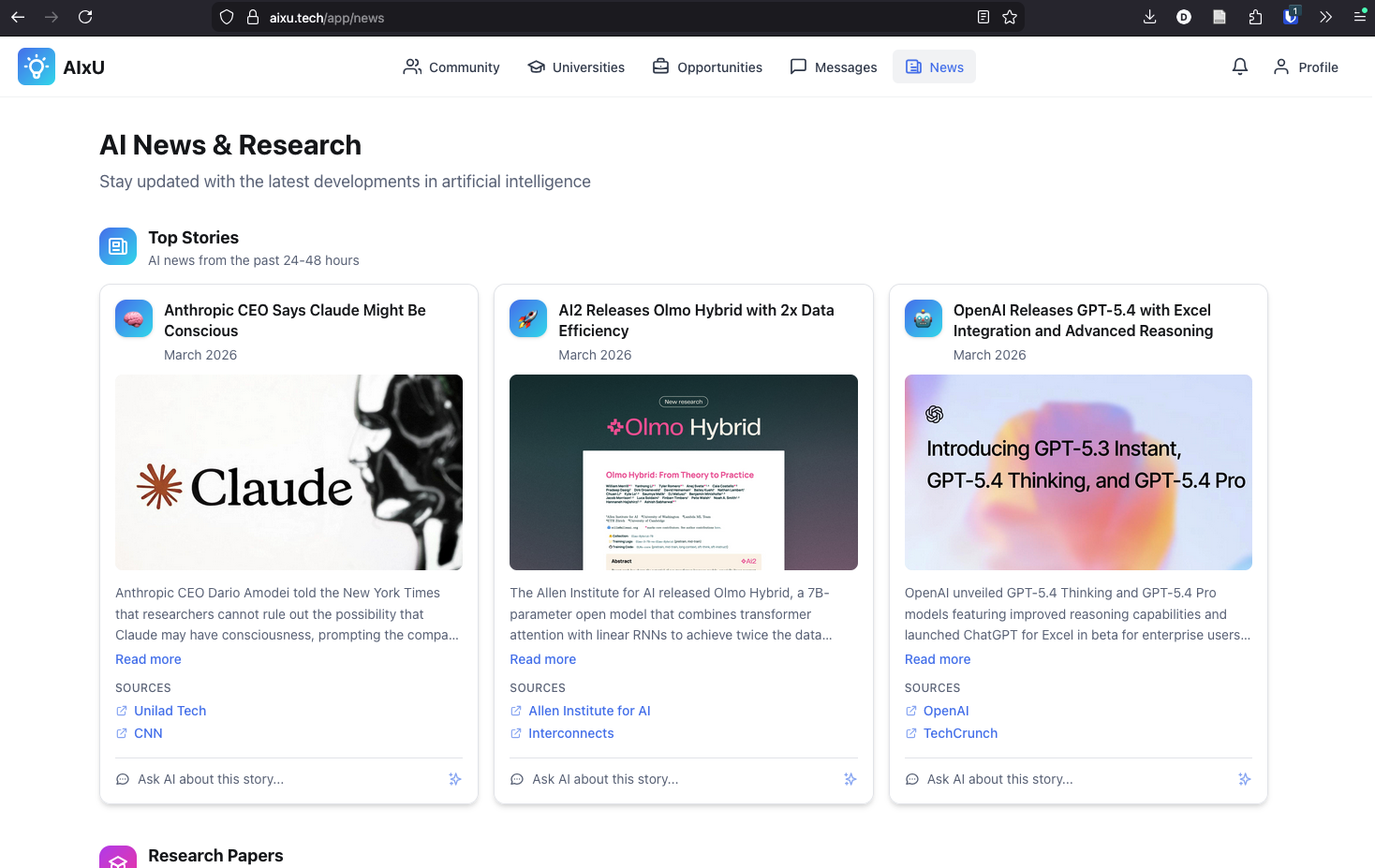
Task: Click the Community people icon
Action: tap(412, 66)
